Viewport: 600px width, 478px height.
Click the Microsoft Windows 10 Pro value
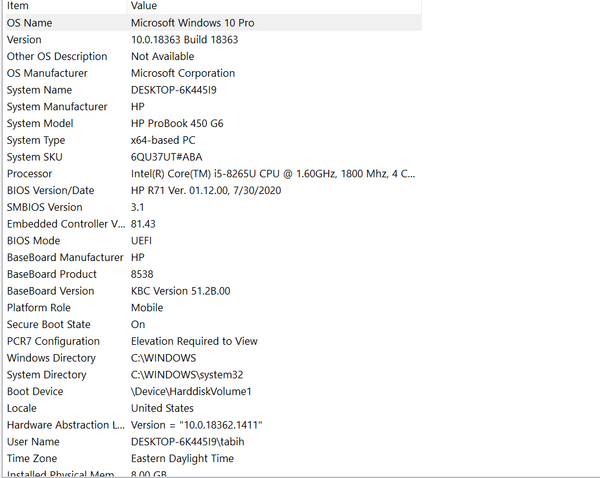[192, 23]
